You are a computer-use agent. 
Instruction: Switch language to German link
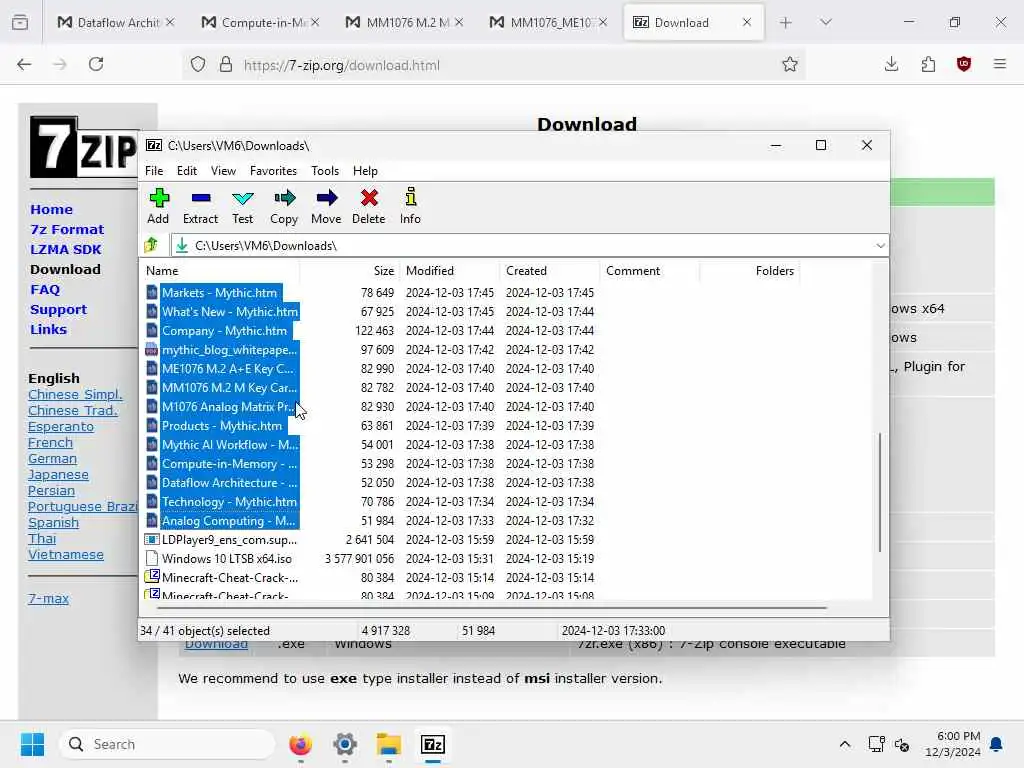pos(52,458)
